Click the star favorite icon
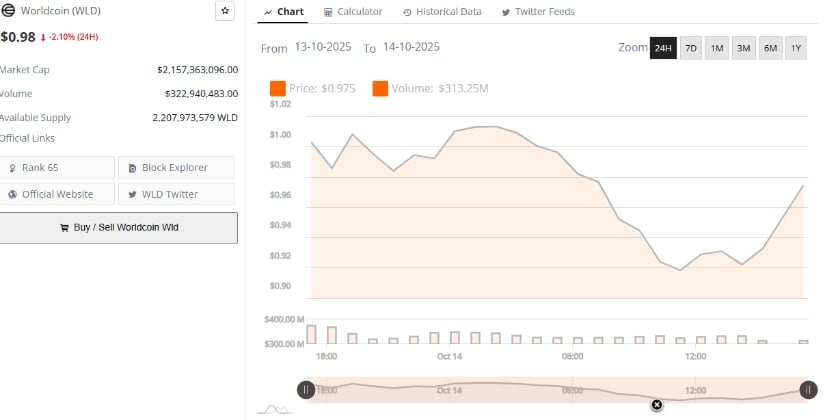The width and height of the screenshot is (825, 420). (x=225, y=11)
